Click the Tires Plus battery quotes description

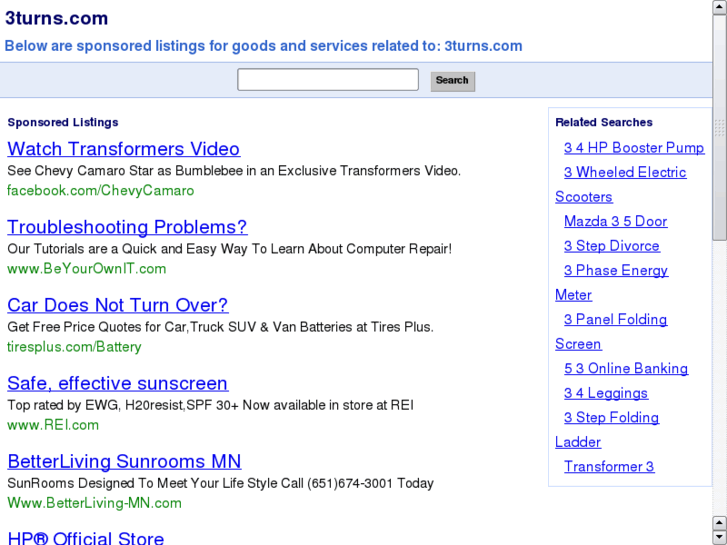[220, 327]
